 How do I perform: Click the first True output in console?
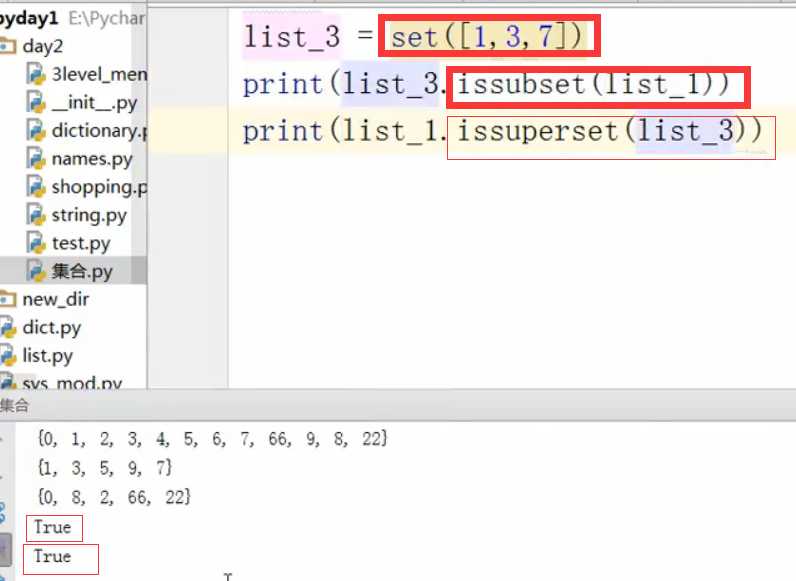[52, 527]
